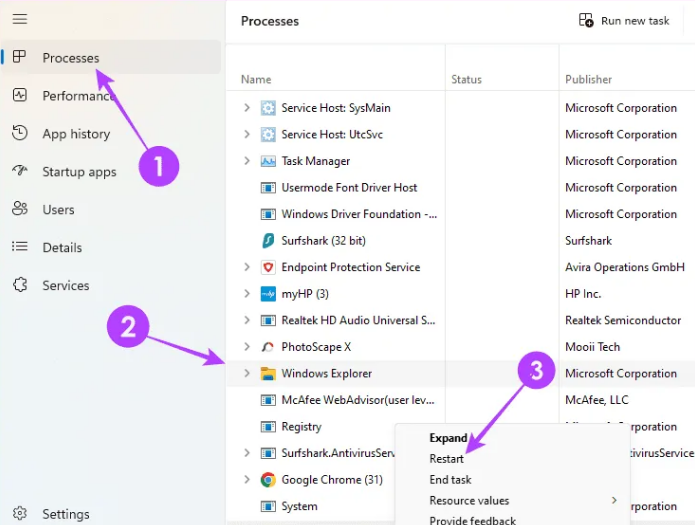Click the Mooii Tech publisher cell
Screen dimensions: 695x525
pos(592,347)
